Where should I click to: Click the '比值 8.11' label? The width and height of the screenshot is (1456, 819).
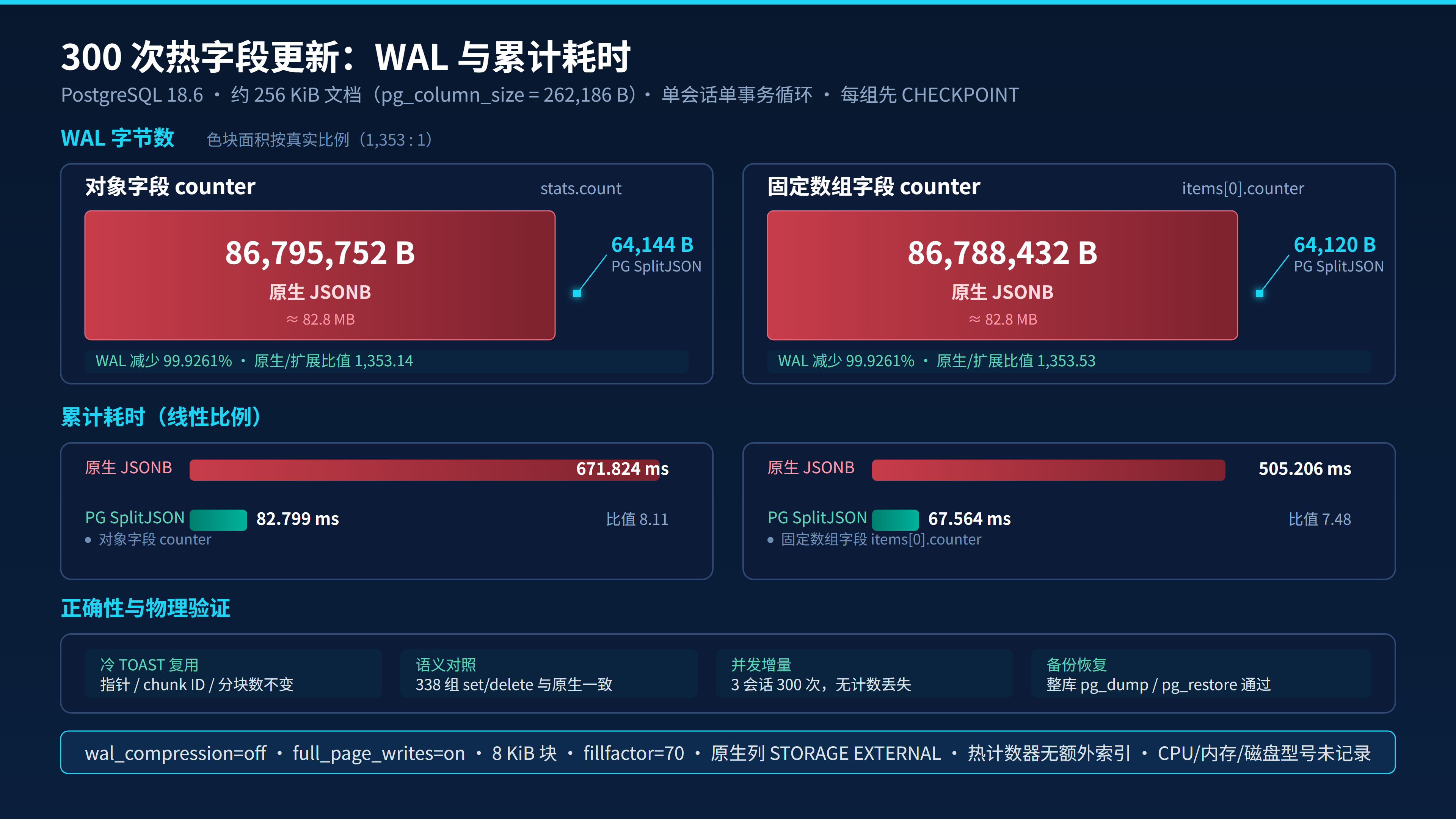tap(637, 519)
